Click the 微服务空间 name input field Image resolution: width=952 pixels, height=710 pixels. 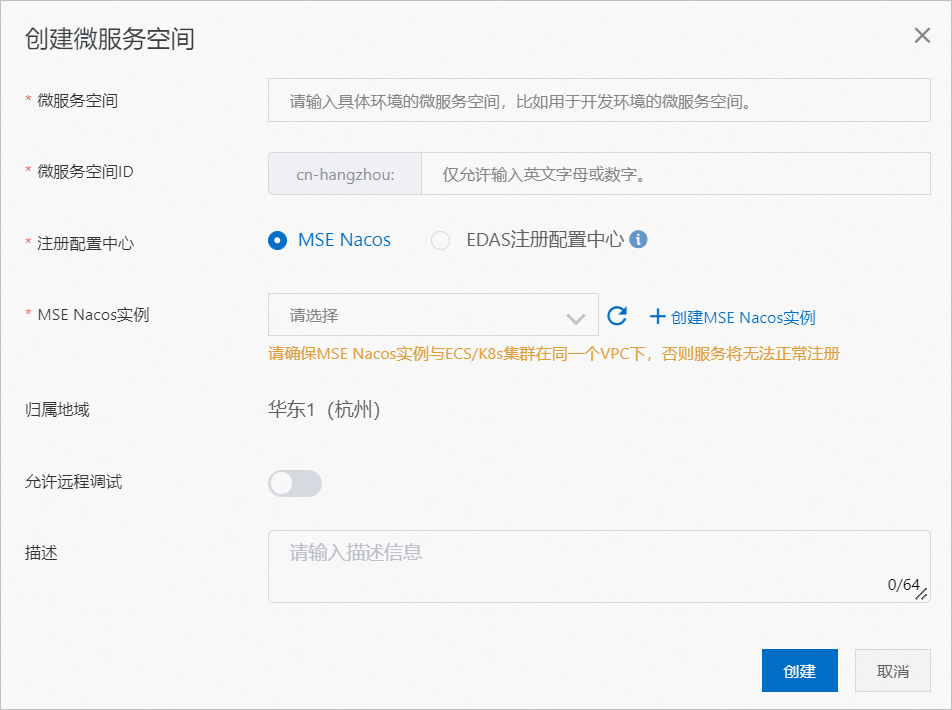pos(599,100)
